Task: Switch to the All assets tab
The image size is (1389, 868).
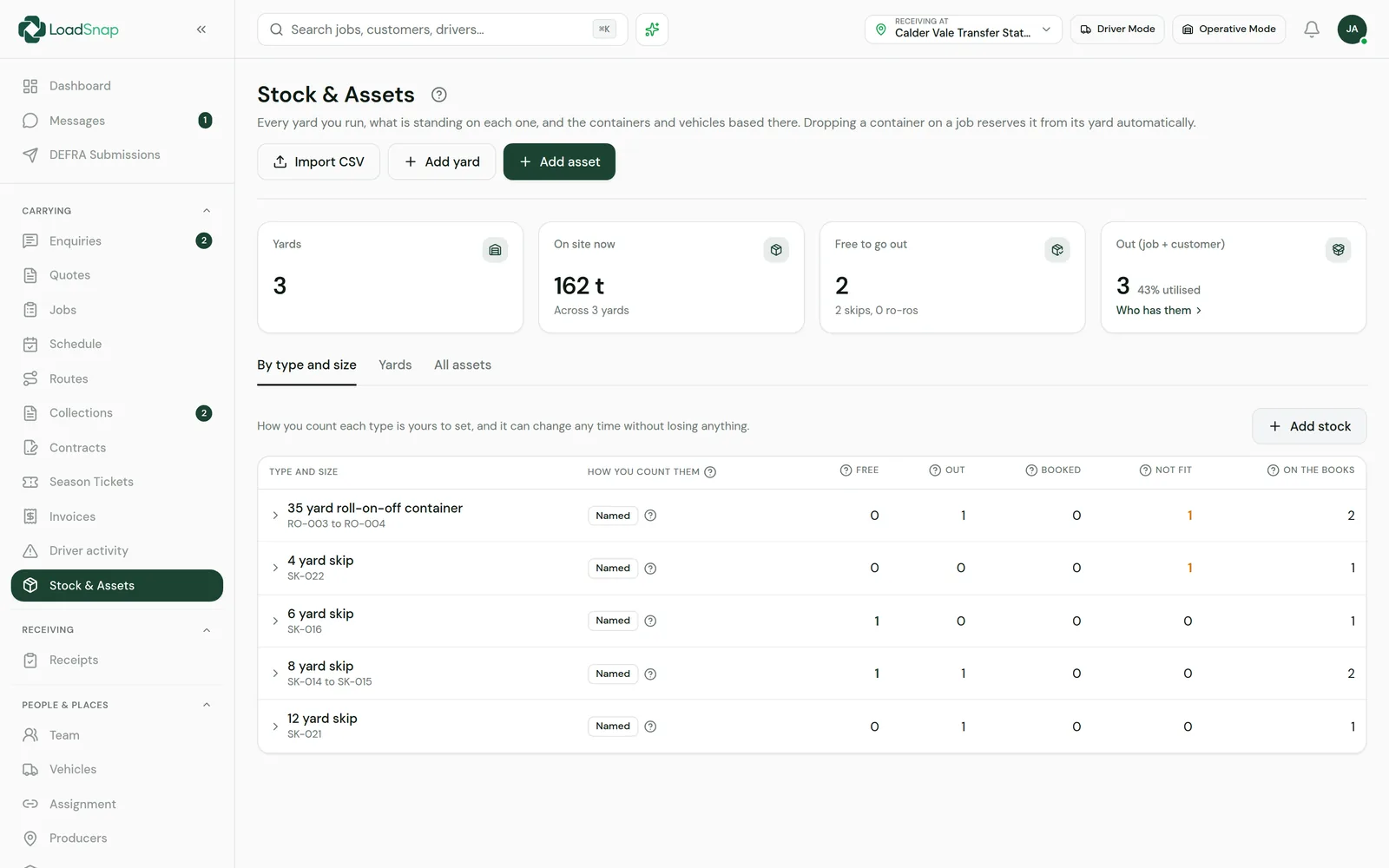Action: point(463,365)
